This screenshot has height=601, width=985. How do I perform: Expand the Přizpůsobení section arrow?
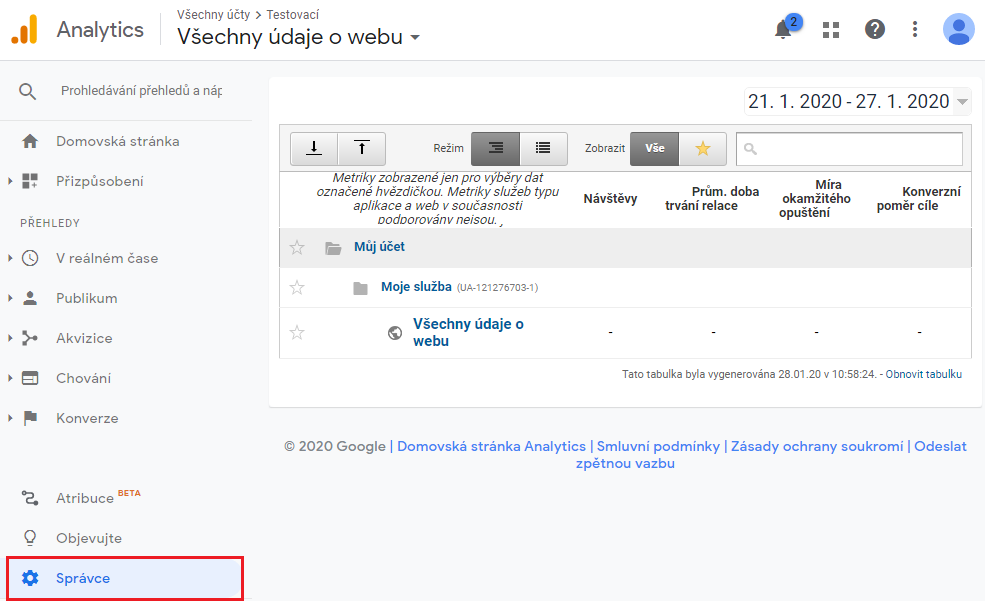pos(10,181)
